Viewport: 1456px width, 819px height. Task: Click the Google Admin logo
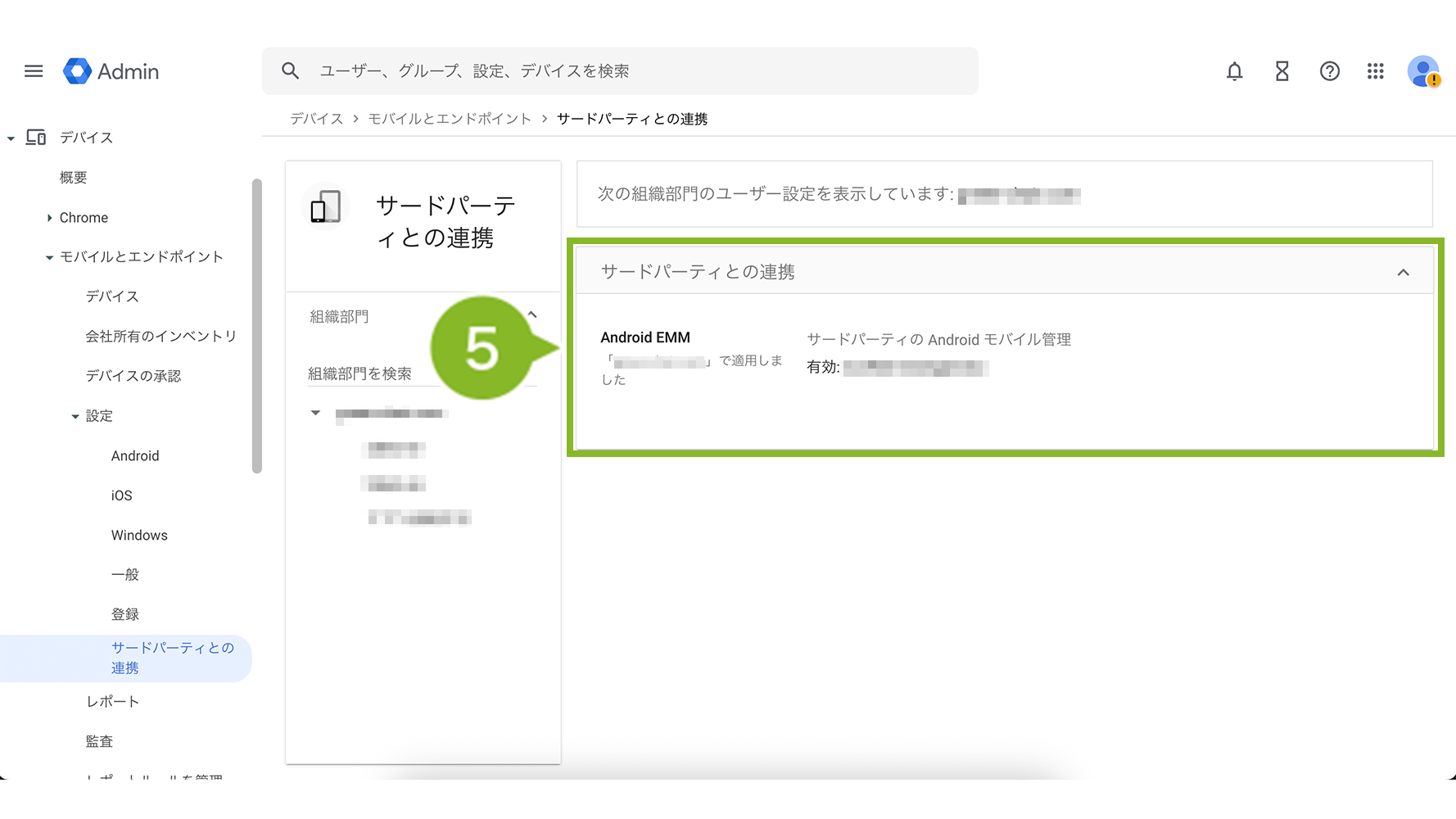tap(111, 71)
